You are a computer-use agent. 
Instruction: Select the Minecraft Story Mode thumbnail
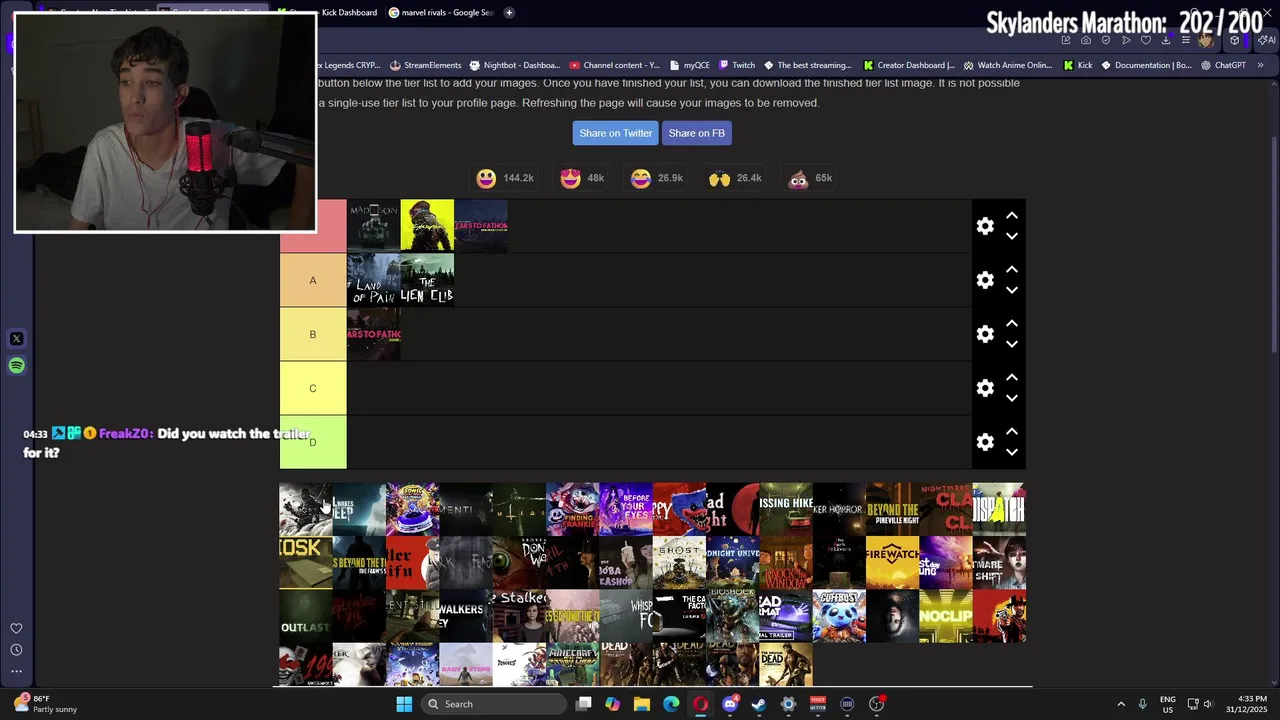573,665
